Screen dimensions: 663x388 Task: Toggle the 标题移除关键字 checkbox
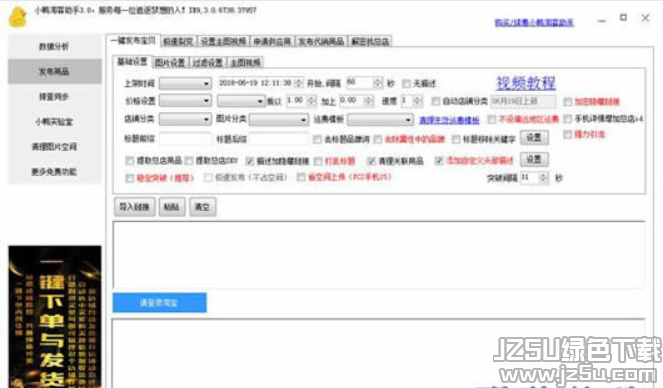click(x=456, y=139)
